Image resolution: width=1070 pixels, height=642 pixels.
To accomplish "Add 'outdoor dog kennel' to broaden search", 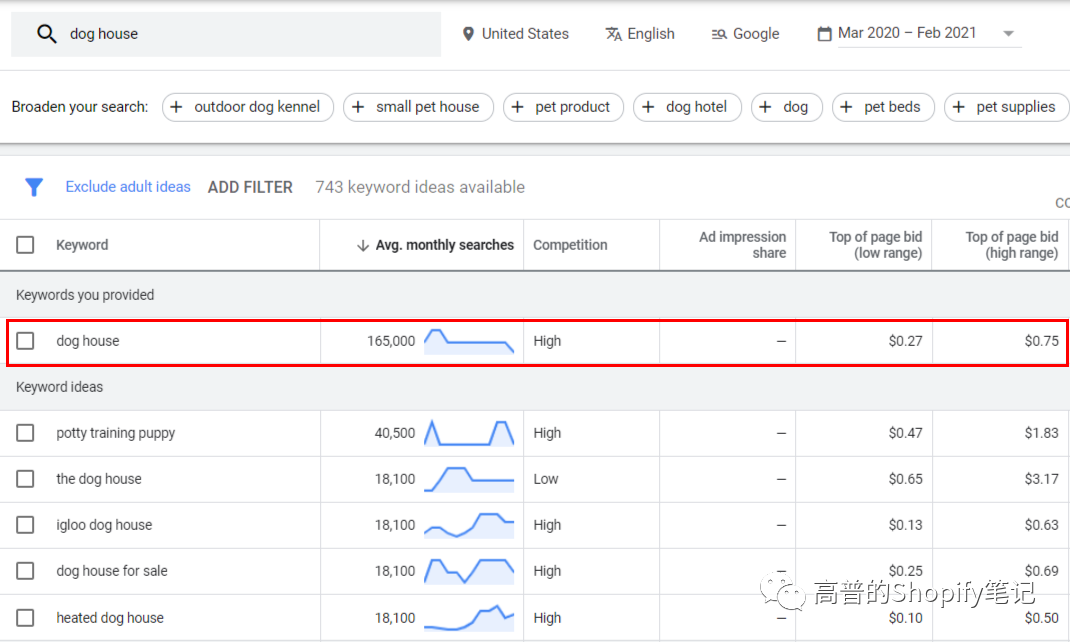I will point(245,107).
